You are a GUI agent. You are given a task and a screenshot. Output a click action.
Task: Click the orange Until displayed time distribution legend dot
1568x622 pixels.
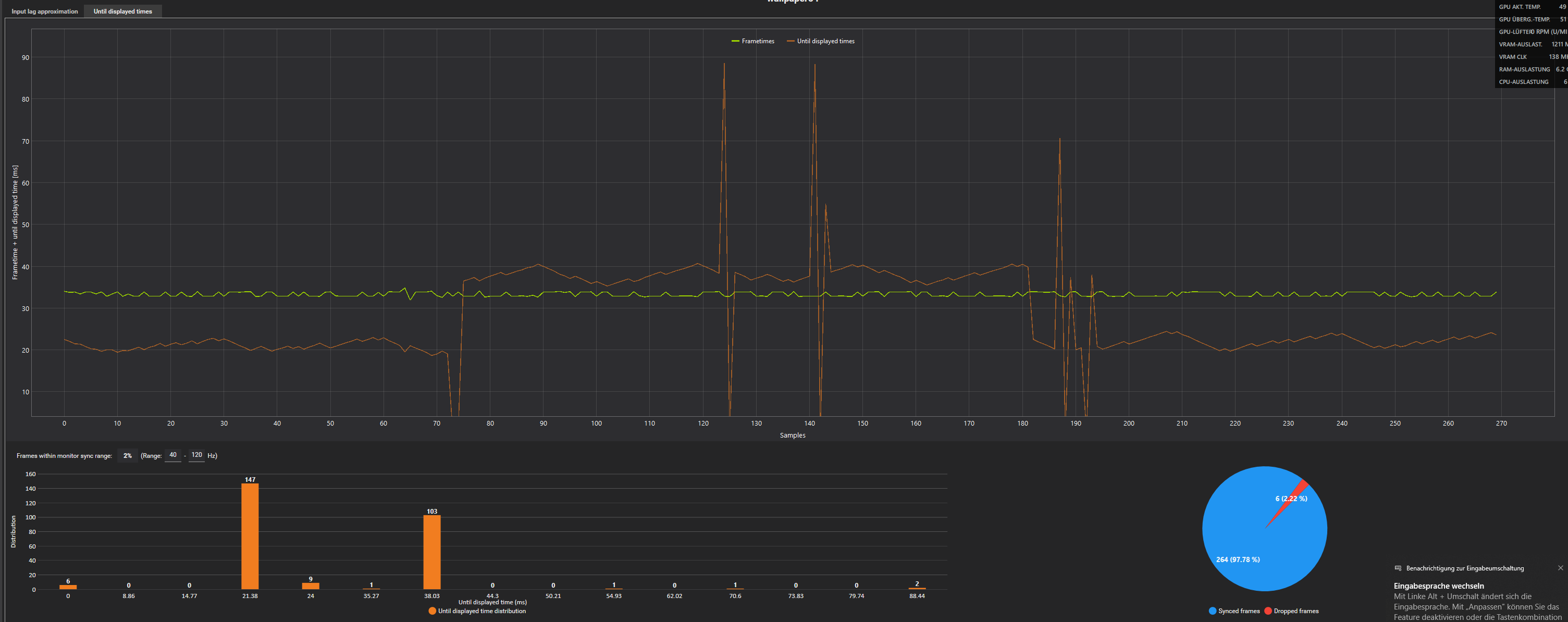point(432,611)
